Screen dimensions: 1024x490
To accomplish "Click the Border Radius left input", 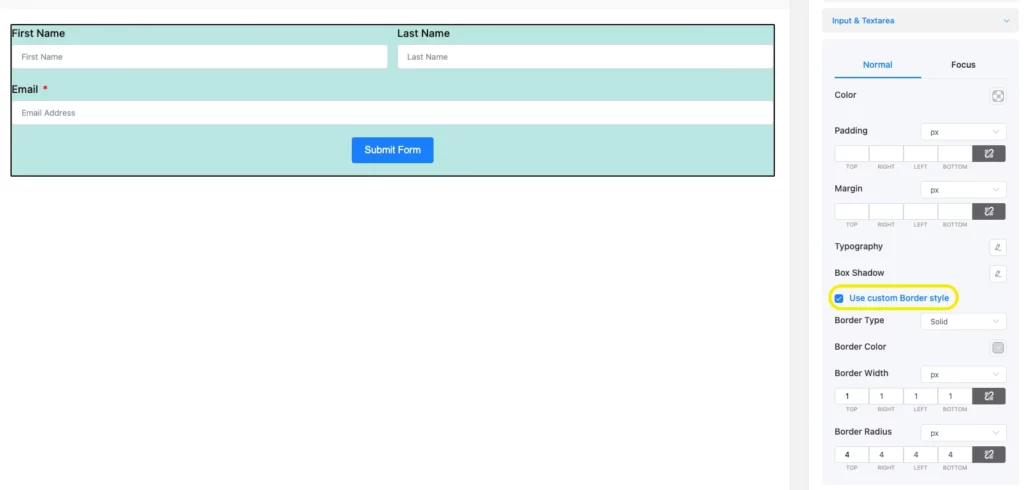I will click(x=920, y=454).
